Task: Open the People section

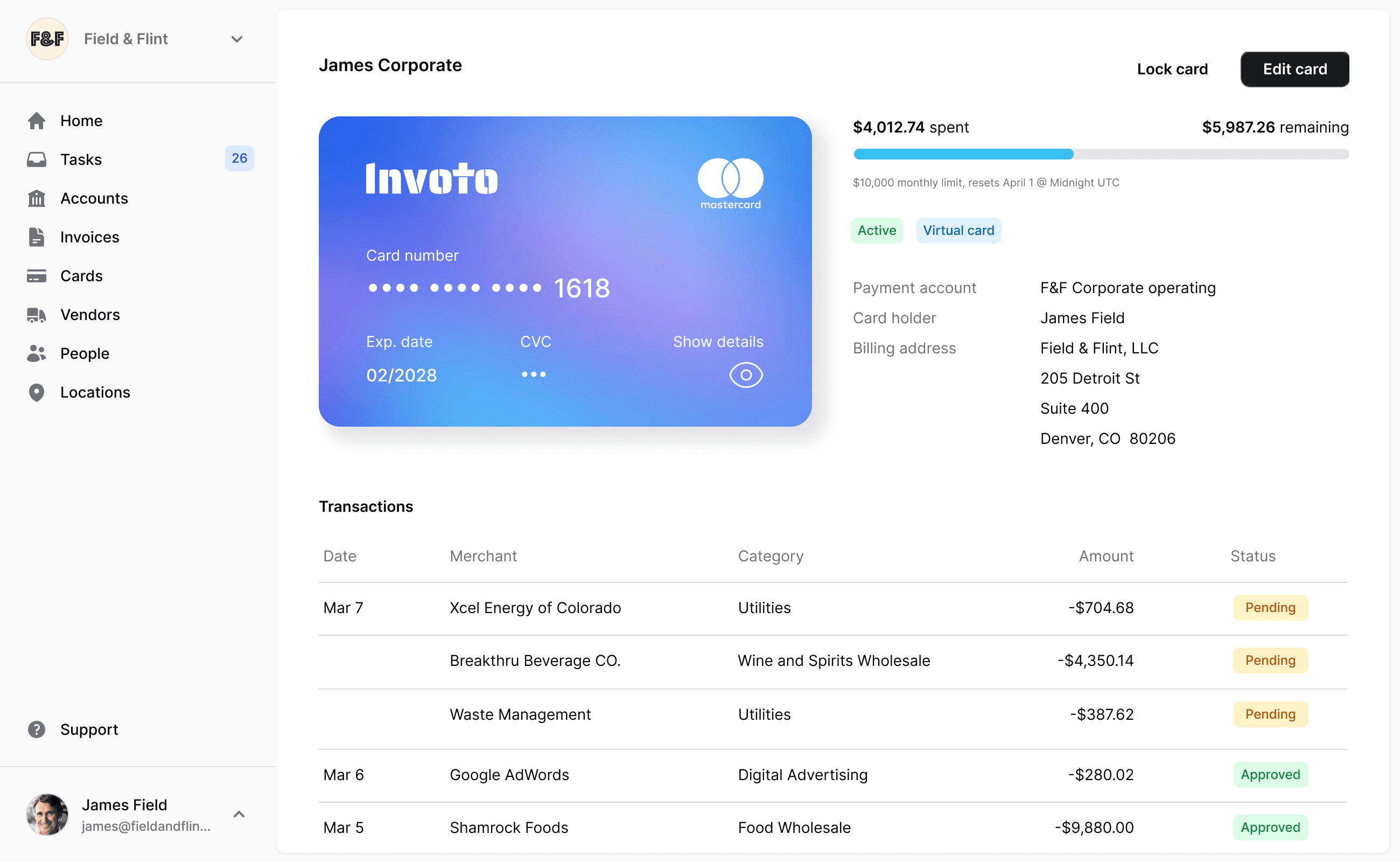Action: click(85, 353)
